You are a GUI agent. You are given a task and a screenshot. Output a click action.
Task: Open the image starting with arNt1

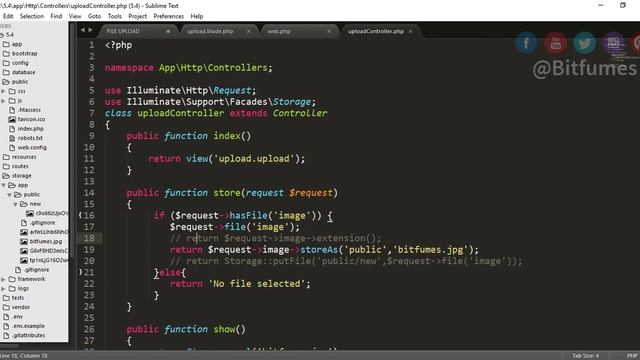(49, 232)
